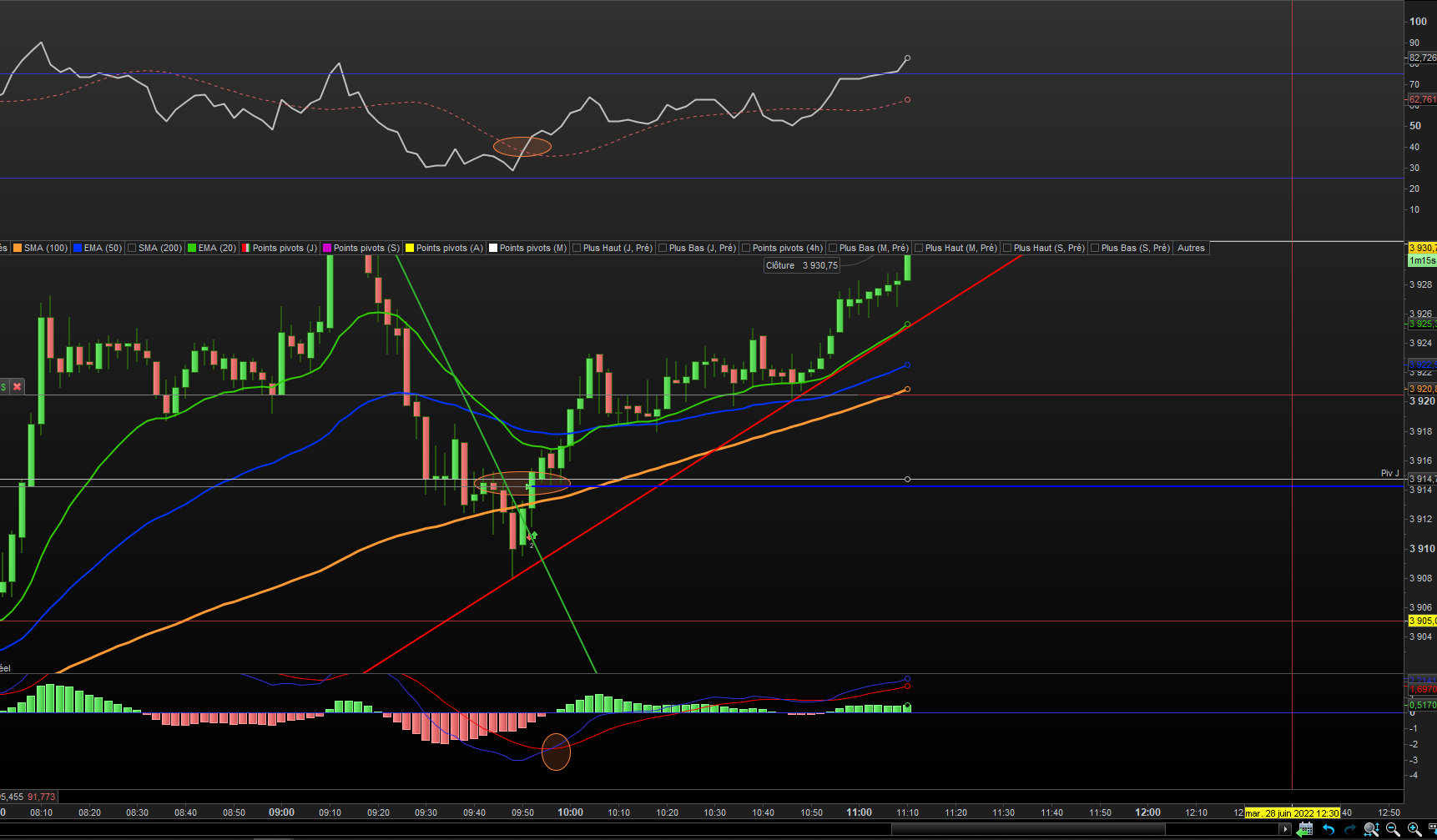Select the orange ellipse on the price chart

click(x=522, y=482)
